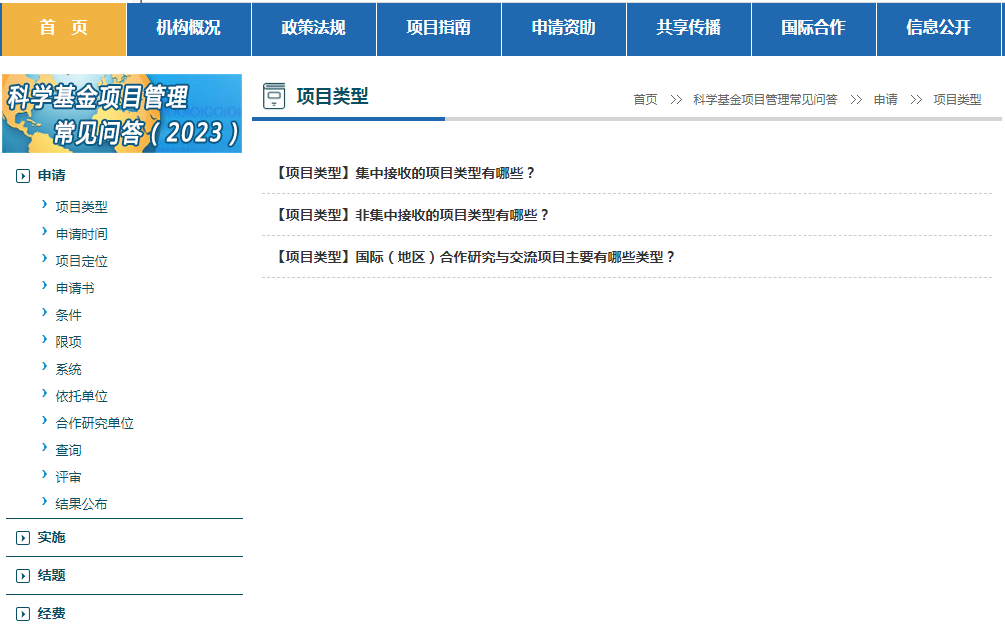Viewport: 1005px width, 625px height.
Task: Open the 申请资助 menu
Action: [564, 29]
